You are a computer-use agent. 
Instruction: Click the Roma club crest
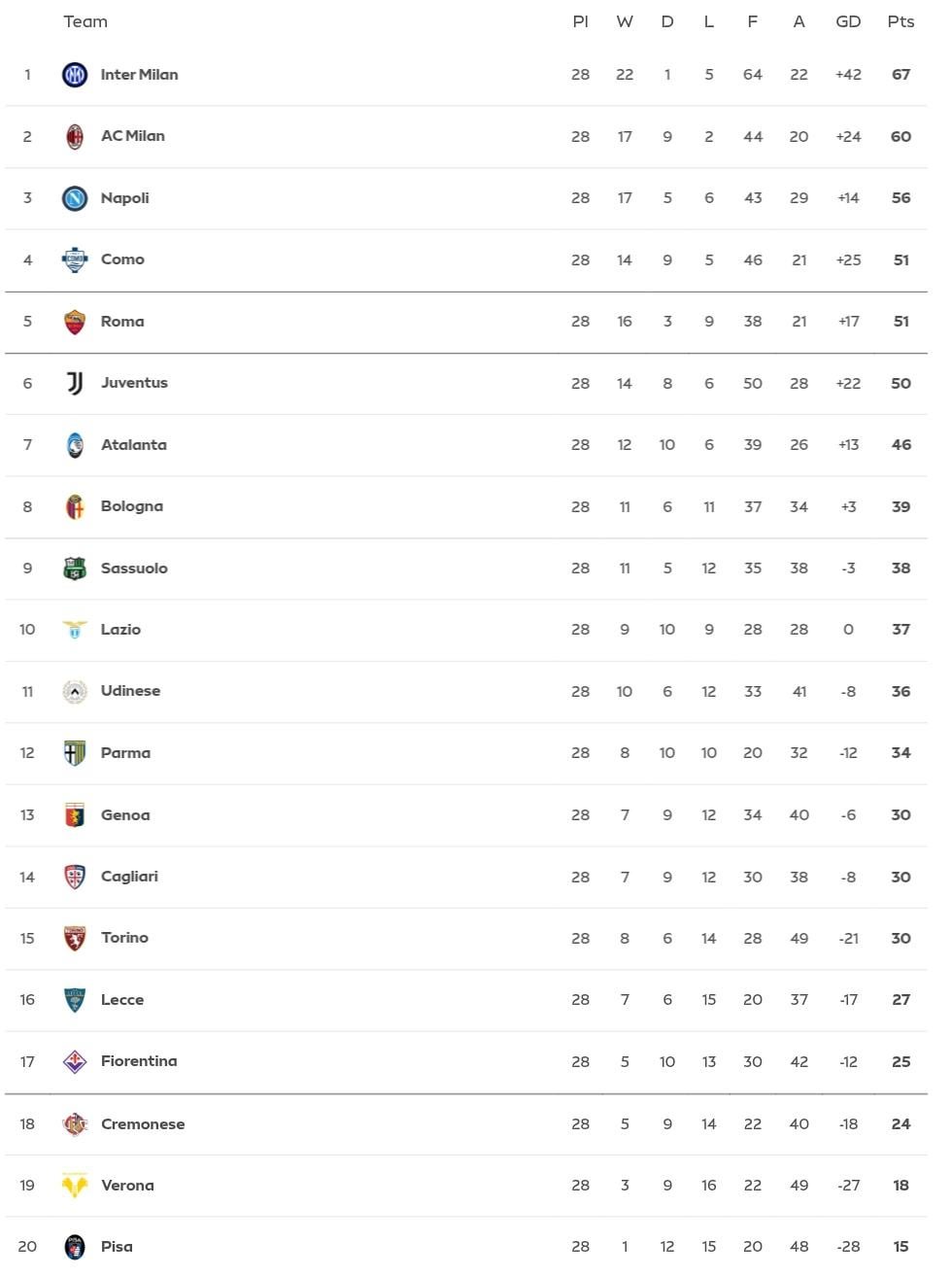(75, 322)
